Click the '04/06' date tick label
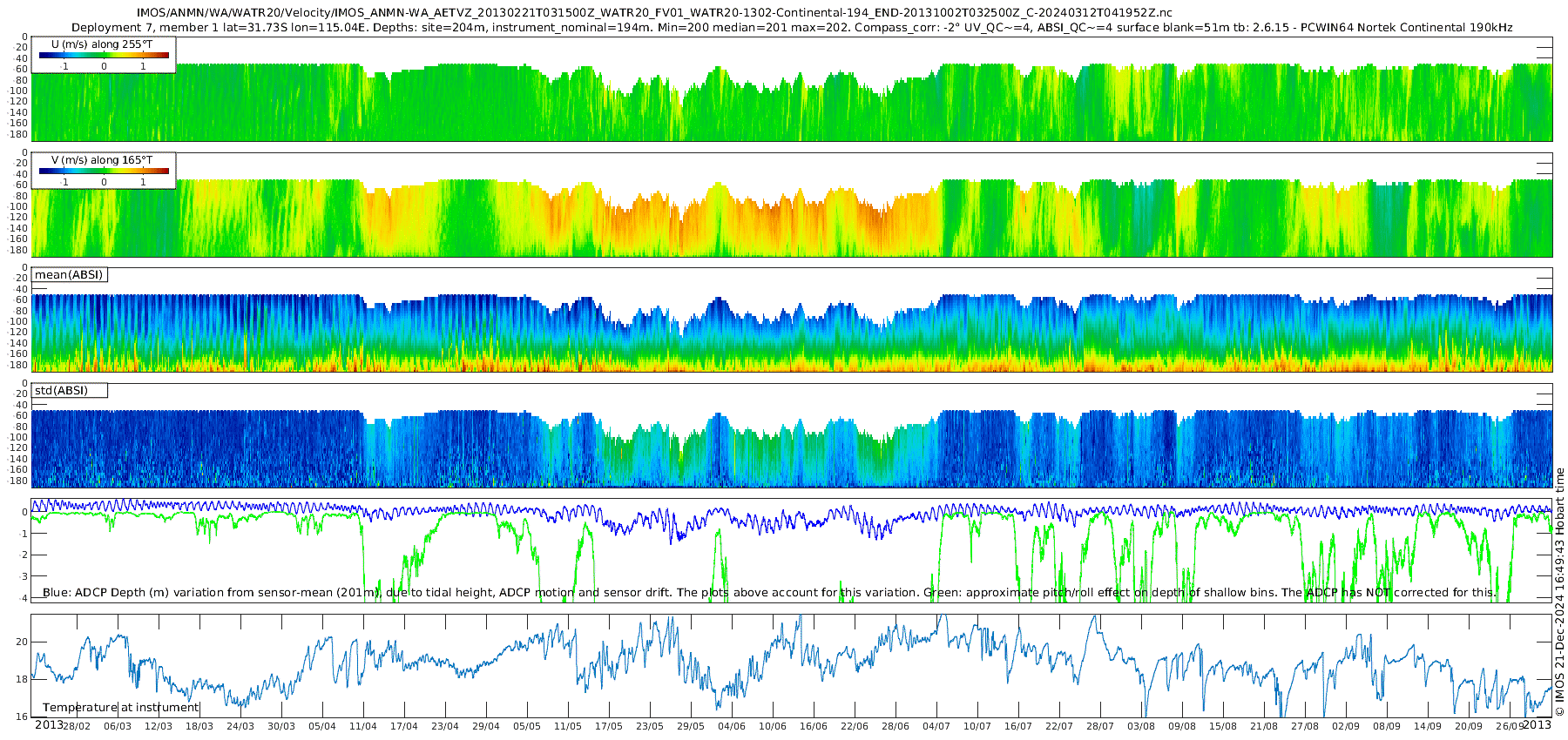This screenshot has height=740, width=1568. [732, 726]
